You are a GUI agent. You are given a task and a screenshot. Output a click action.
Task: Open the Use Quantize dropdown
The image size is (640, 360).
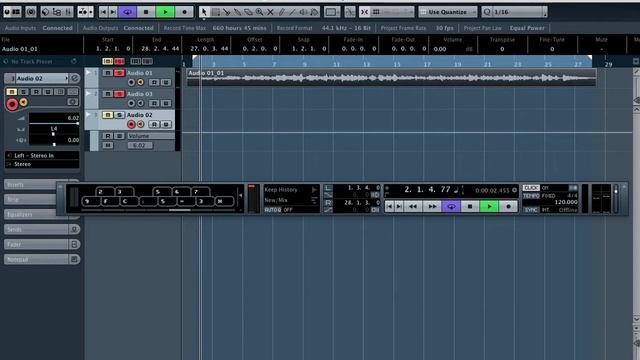[448, 12]
